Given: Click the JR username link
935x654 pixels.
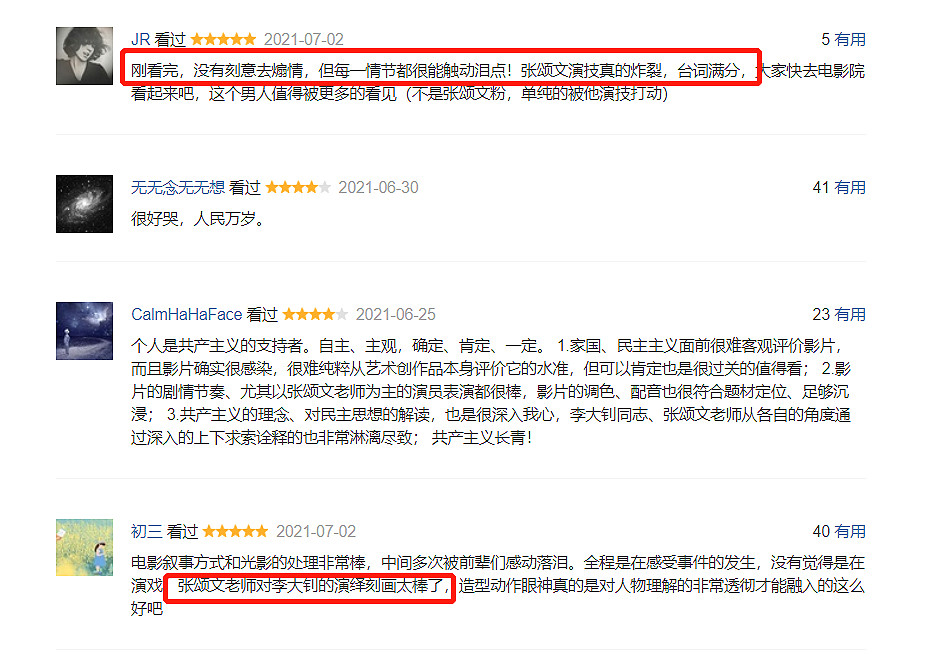Looking at the screenshot, I should [141, 39].
